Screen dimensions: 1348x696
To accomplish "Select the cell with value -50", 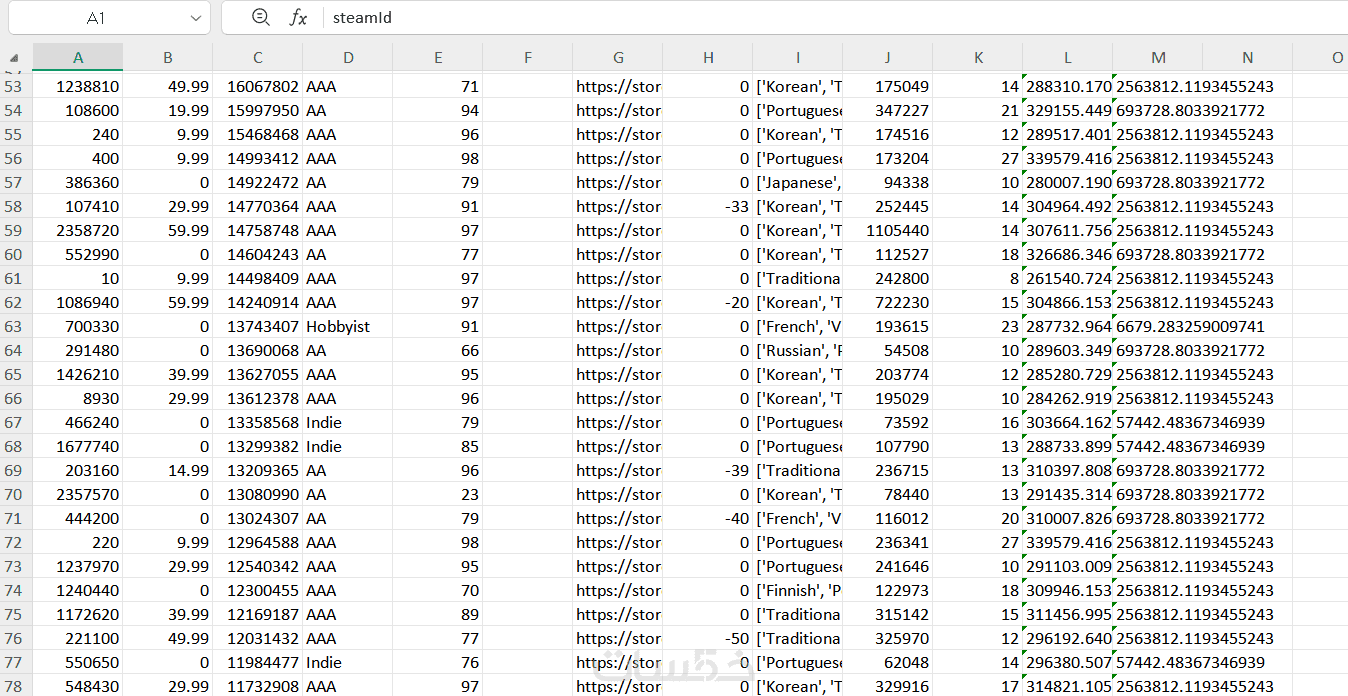I will coord(708,639).
